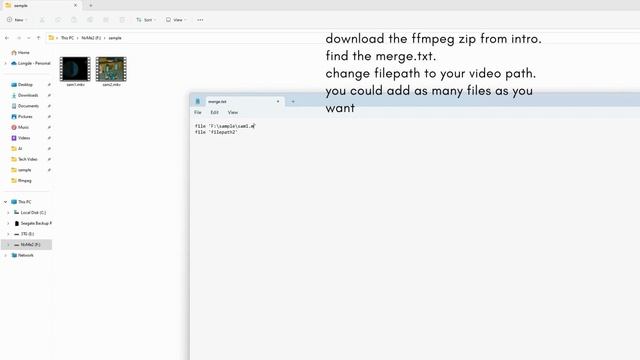Screen dimensions: 640x360
Task: Unpin Desktop using its pin icon
Action: (49, 84)
